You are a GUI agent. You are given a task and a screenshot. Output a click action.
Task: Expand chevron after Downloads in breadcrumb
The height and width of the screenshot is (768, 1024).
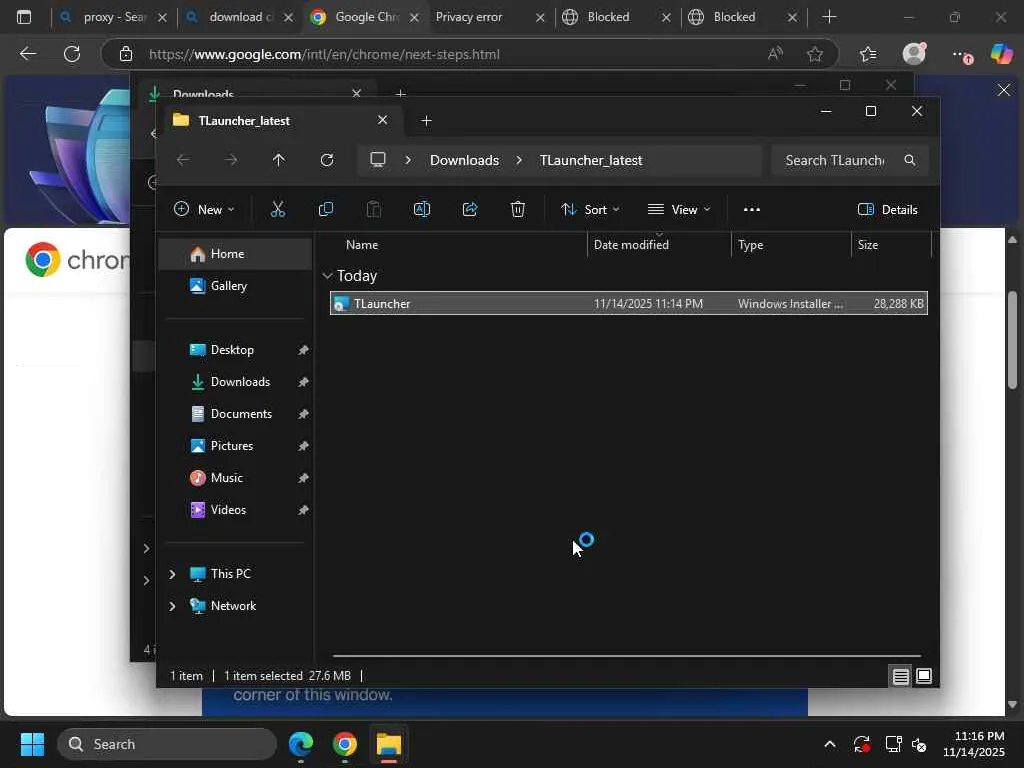point(519,160)
